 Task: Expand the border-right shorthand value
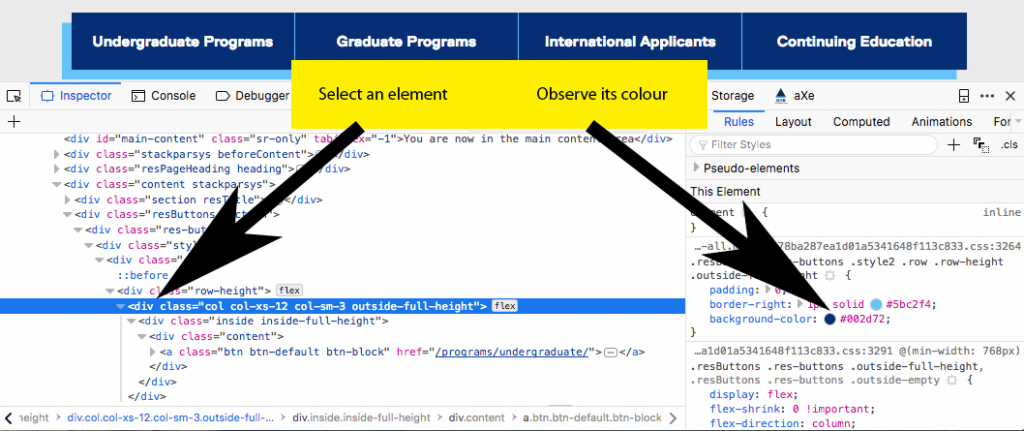(x=801, y=304)
